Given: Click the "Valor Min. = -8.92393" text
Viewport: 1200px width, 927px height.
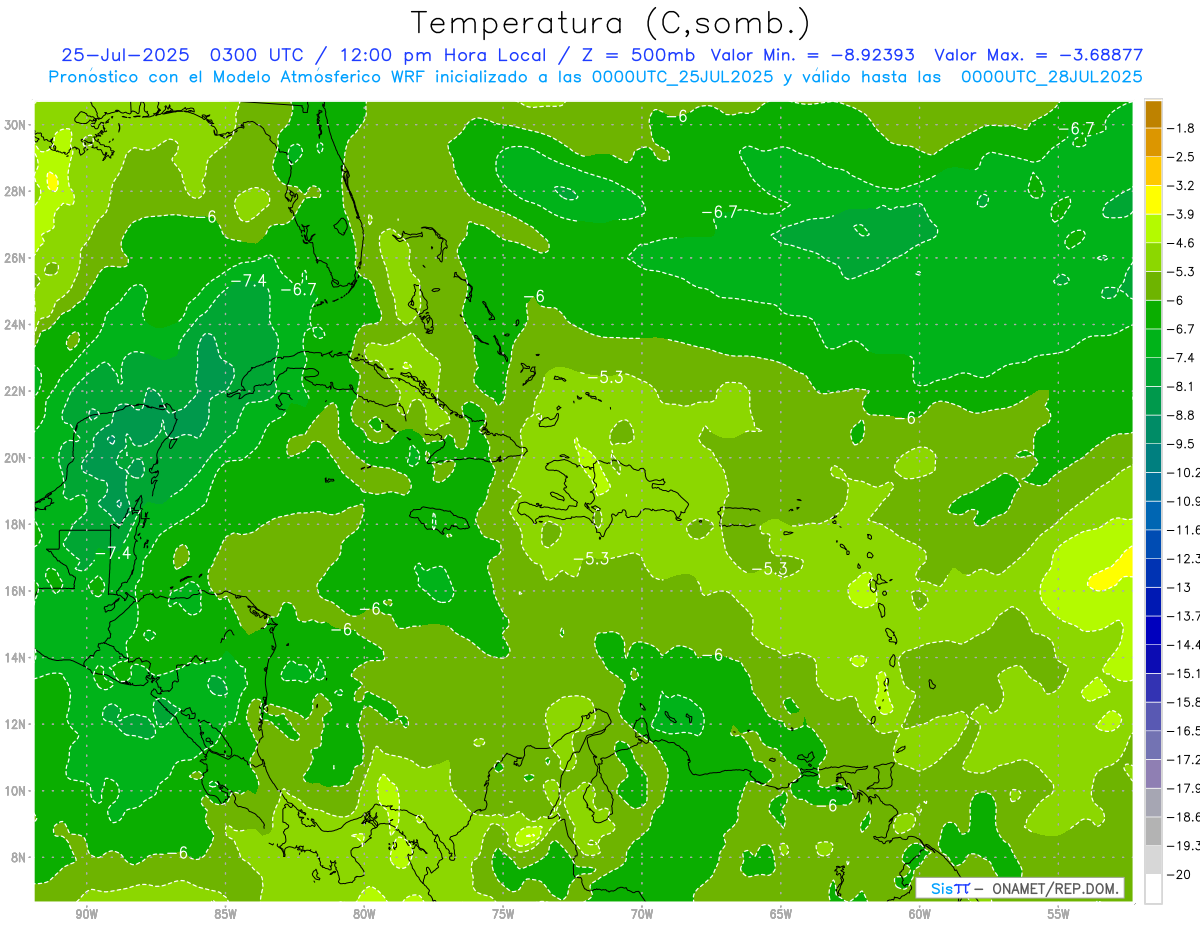Looking at the screenshot, I should point(815,55).
